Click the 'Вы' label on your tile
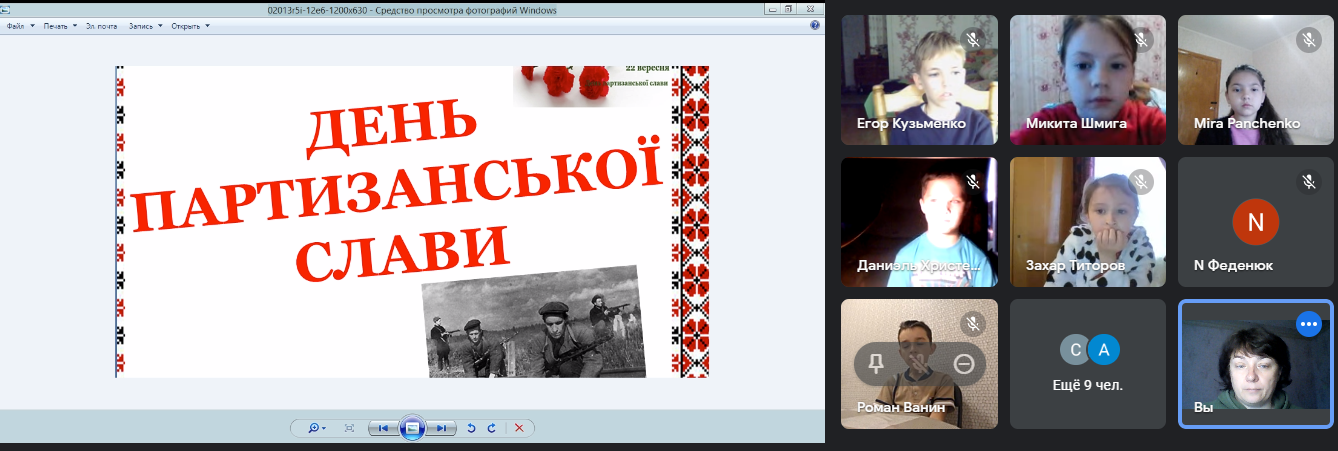 1203,408
